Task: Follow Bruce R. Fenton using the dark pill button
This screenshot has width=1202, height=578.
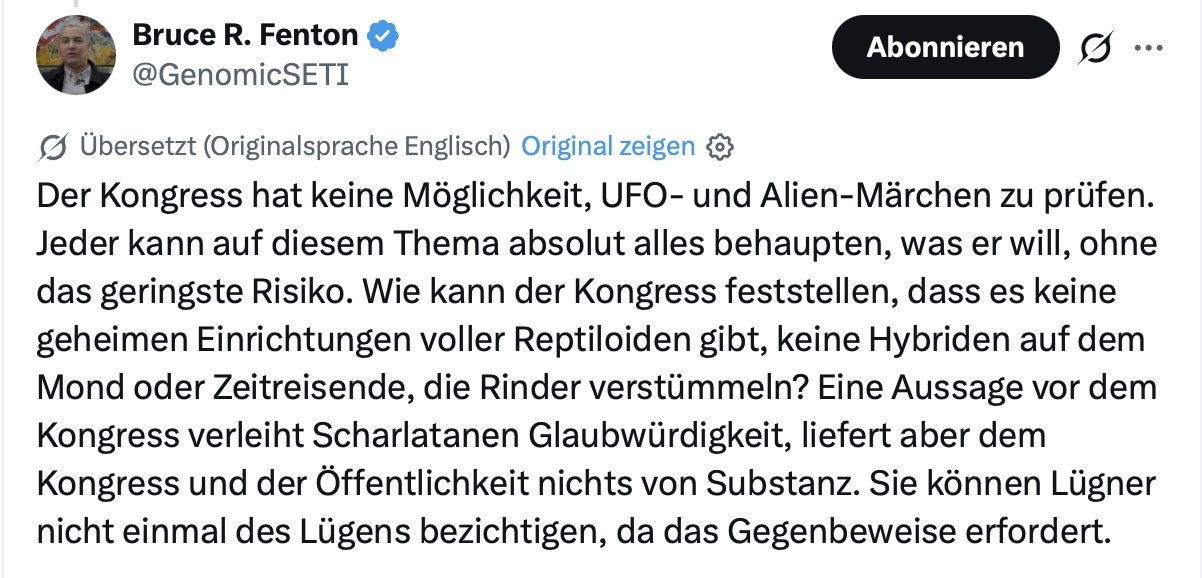Action: (945, 46)
